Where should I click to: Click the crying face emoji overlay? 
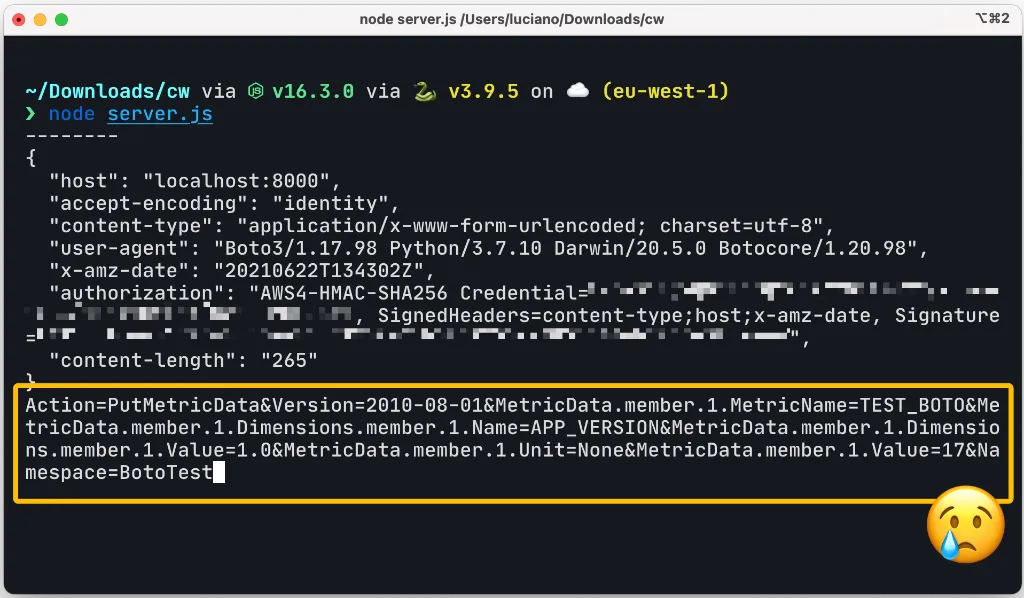[964, 524]
